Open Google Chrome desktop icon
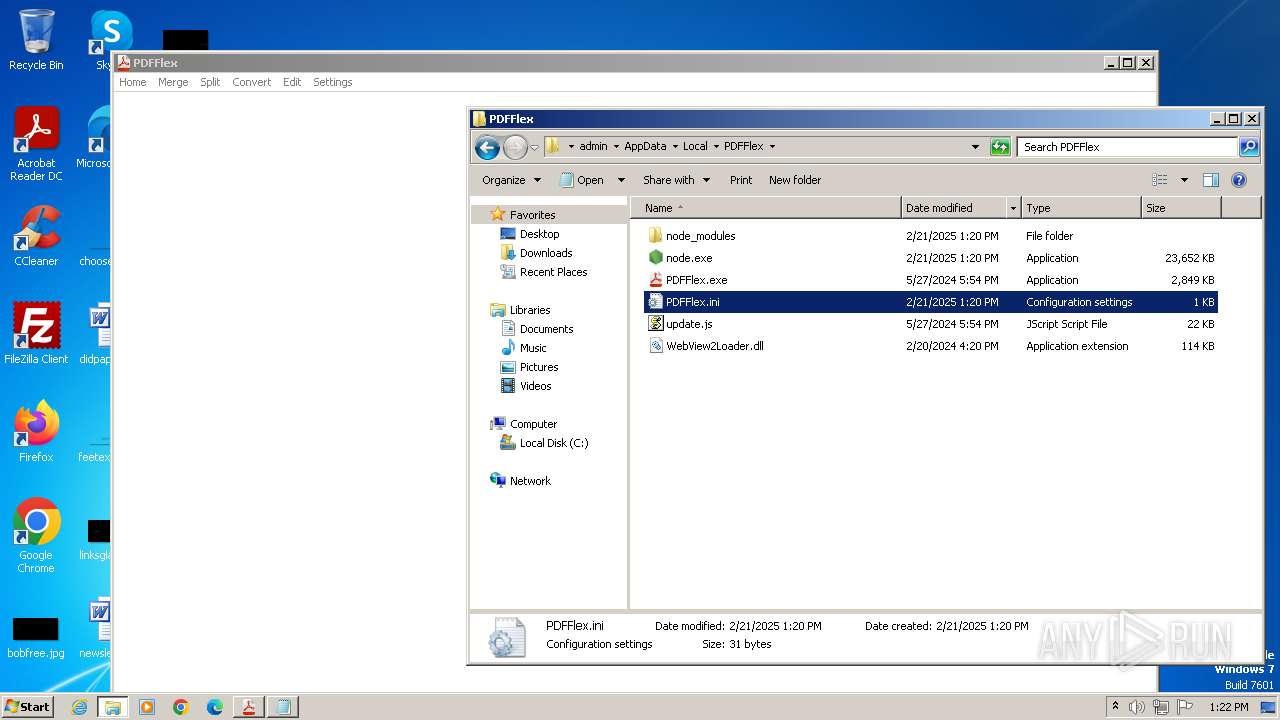 pyautogui.click(x=36, y=536)
